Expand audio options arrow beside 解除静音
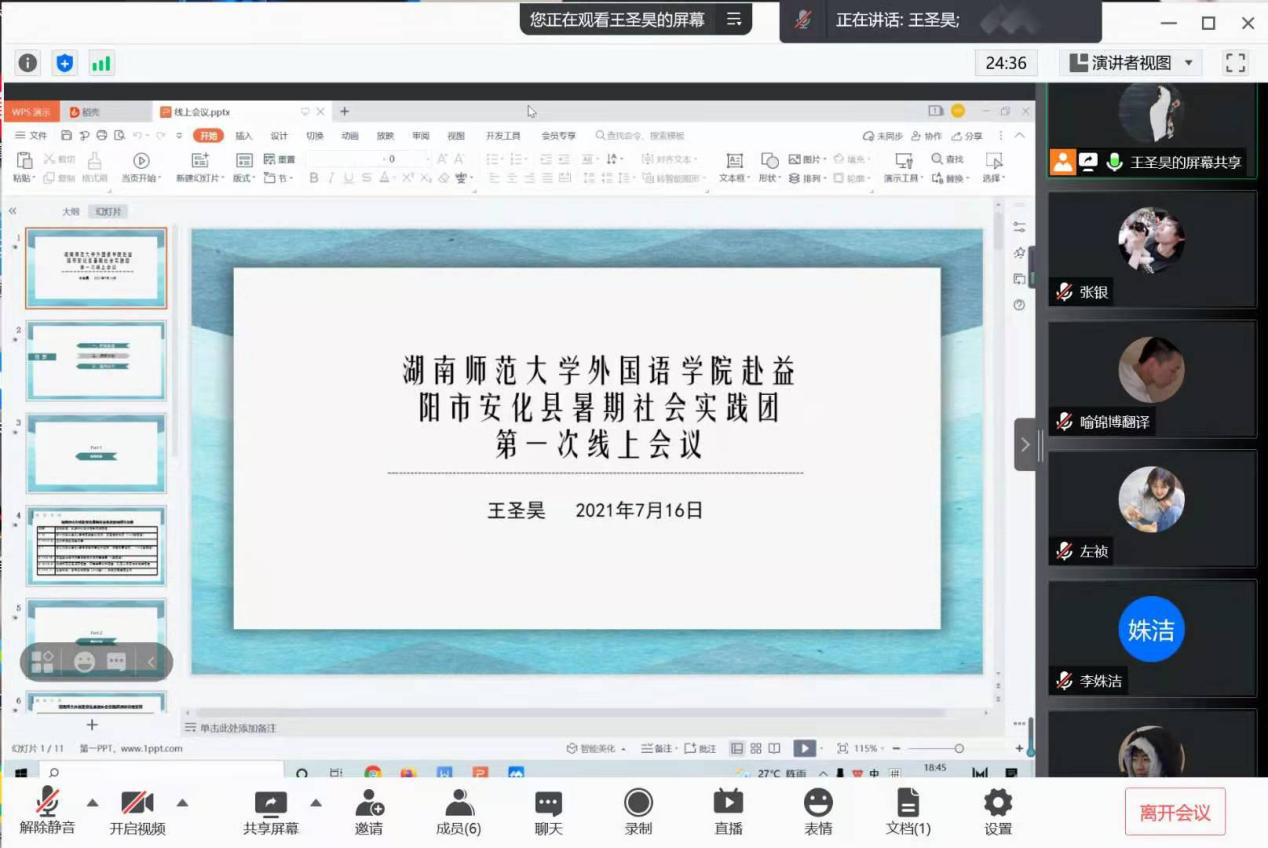1268x848 pixels. 92,802
